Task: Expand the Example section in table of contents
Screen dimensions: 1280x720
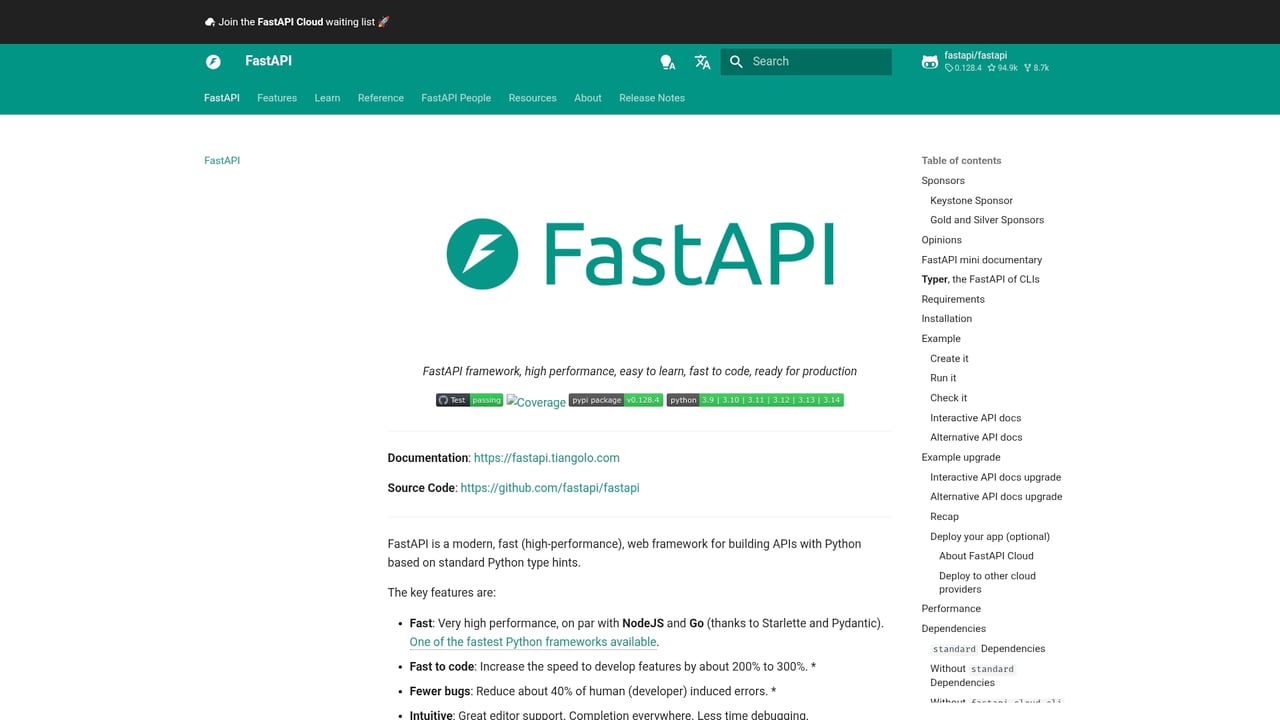Action: 940,338
